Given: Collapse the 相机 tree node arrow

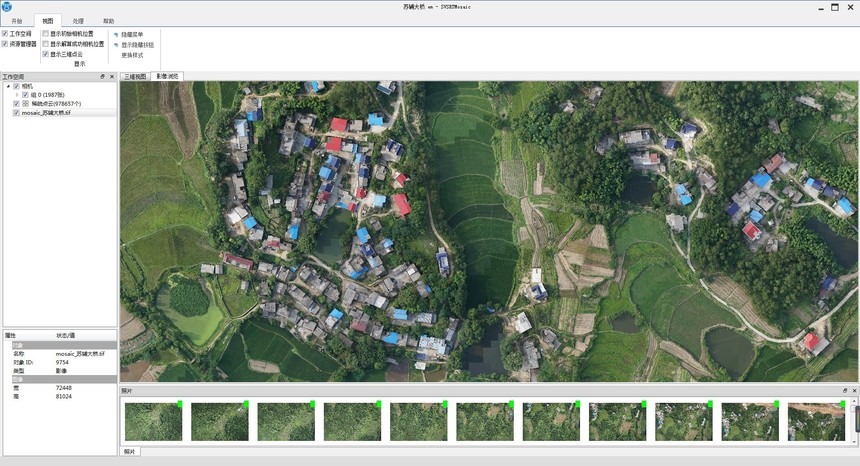Looking at the screenshot, I should 8,86.
